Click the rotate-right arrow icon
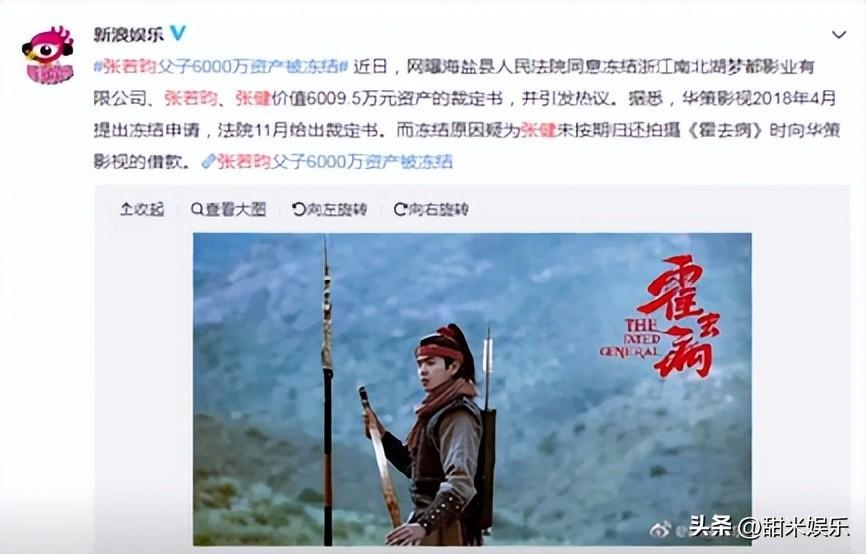The height and width of the screenshot is (554, 866). (x=400, y=209)
